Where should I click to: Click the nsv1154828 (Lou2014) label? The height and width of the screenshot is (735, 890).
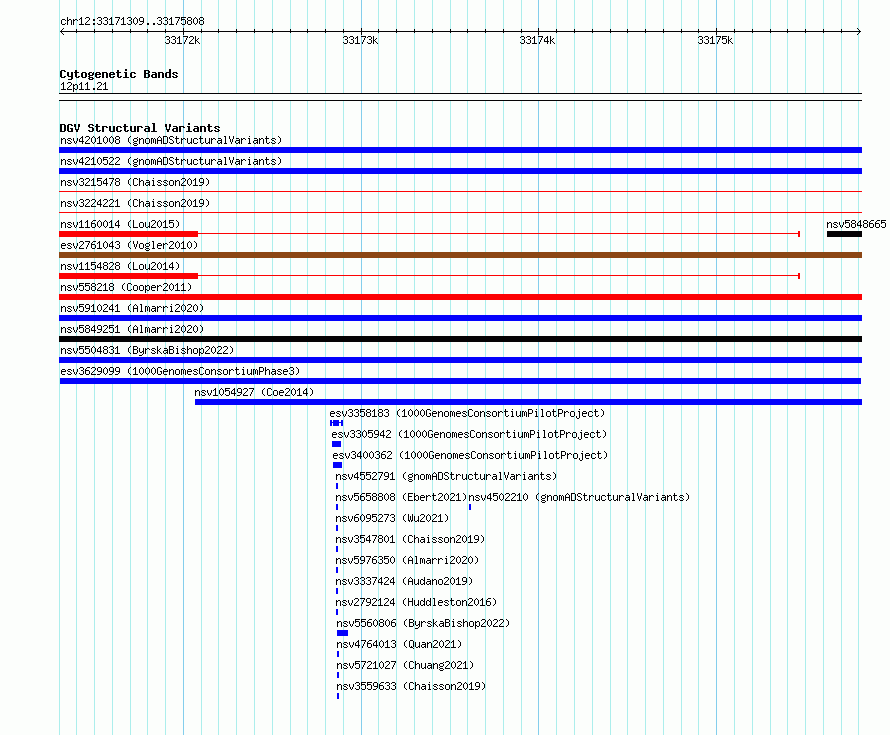pyautogui.click(x=120, y=266)
